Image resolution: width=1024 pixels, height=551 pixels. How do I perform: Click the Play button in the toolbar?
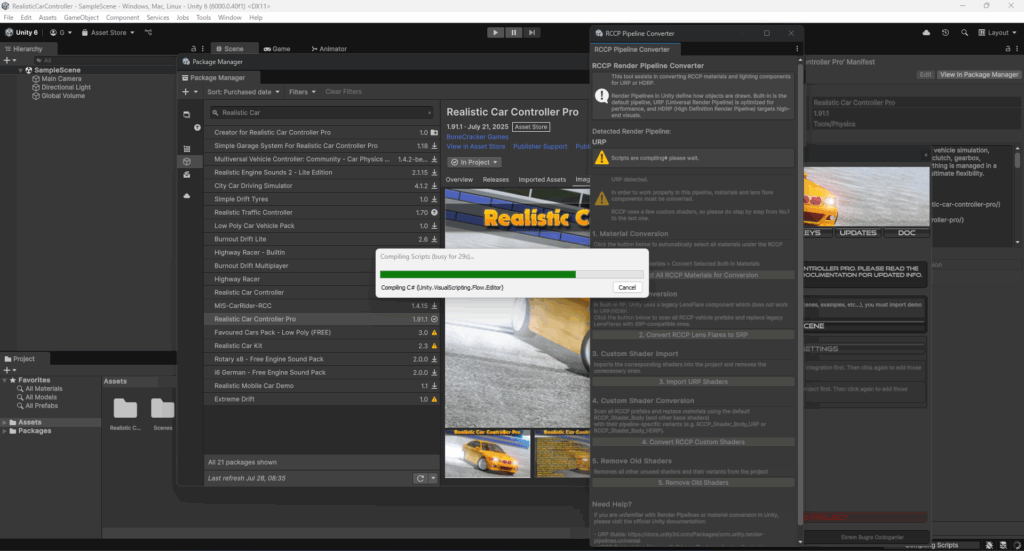click(495, 32)
